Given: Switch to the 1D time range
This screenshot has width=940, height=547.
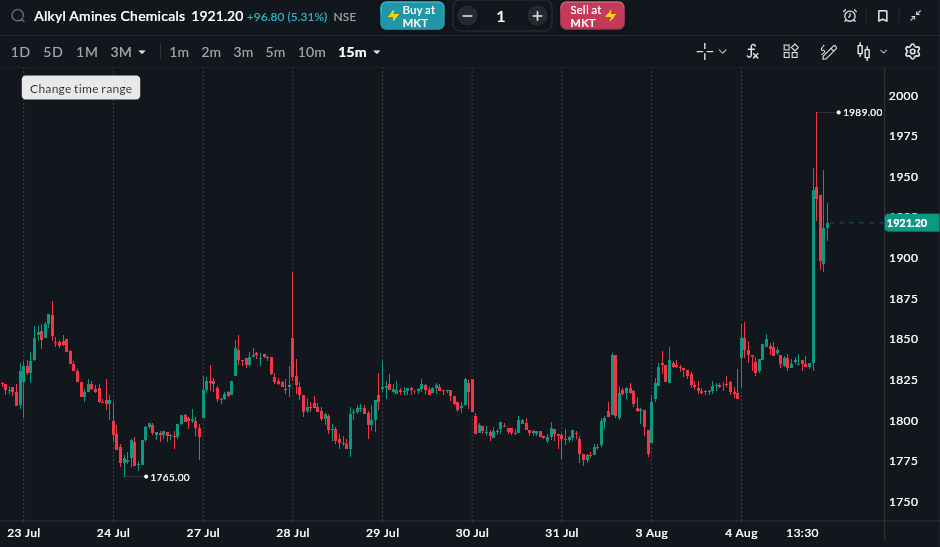Looking at the screenshot, I should coord(20,52).
